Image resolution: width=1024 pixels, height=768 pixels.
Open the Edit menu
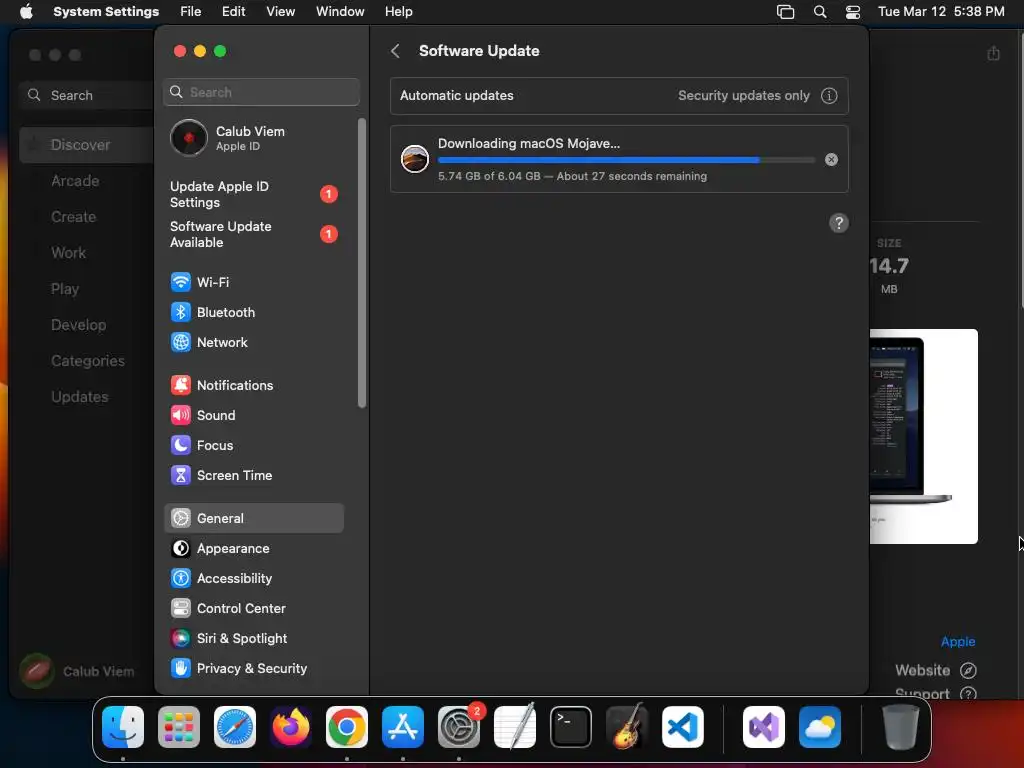point(234,12)
